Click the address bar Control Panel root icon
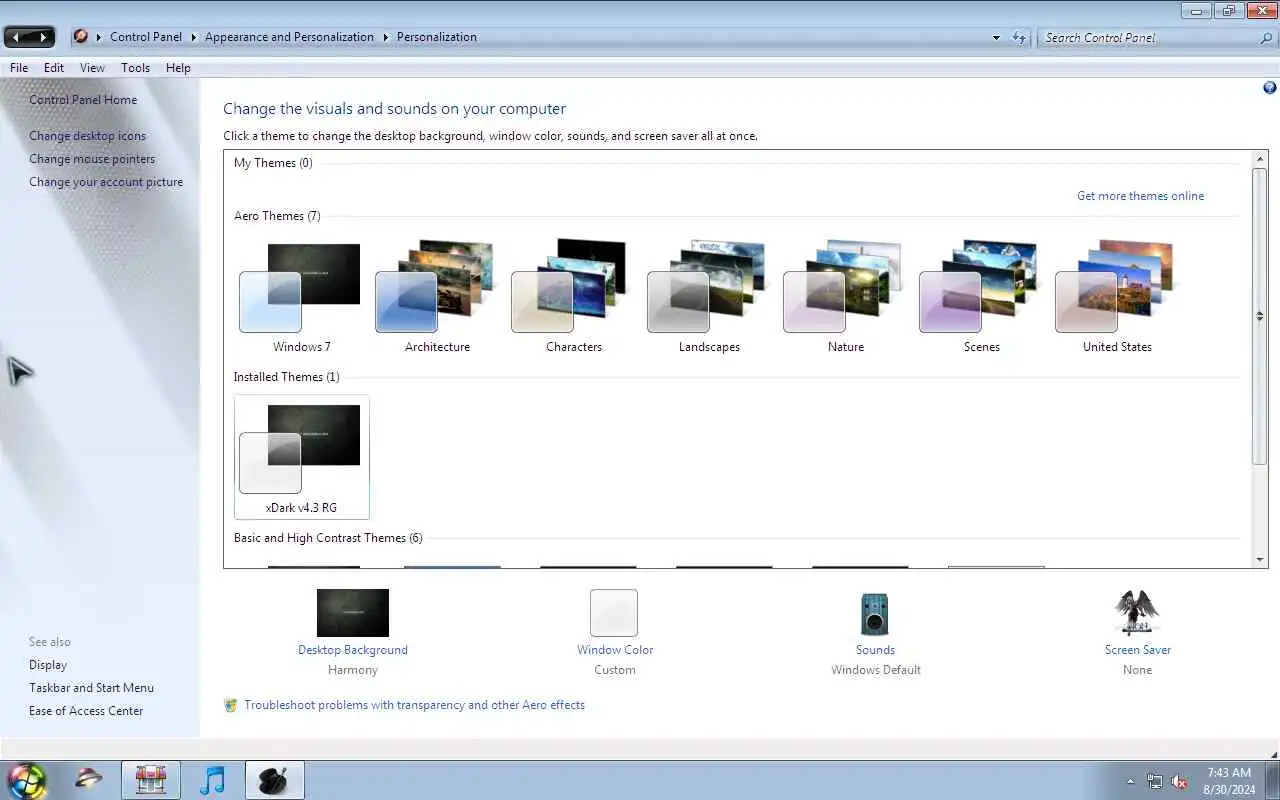1280x800 pixels. coord(80,37)
